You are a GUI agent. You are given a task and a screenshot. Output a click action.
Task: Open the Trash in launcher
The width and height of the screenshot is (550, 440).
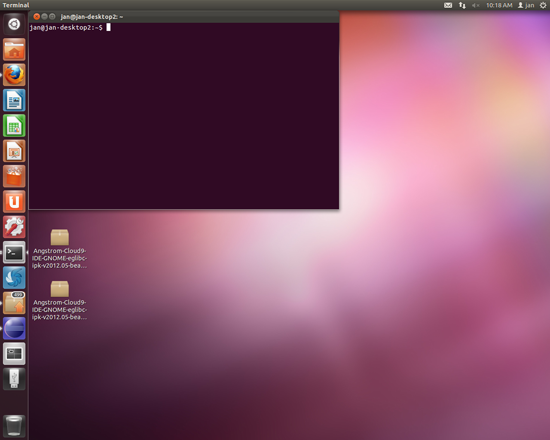coord(14,426)
